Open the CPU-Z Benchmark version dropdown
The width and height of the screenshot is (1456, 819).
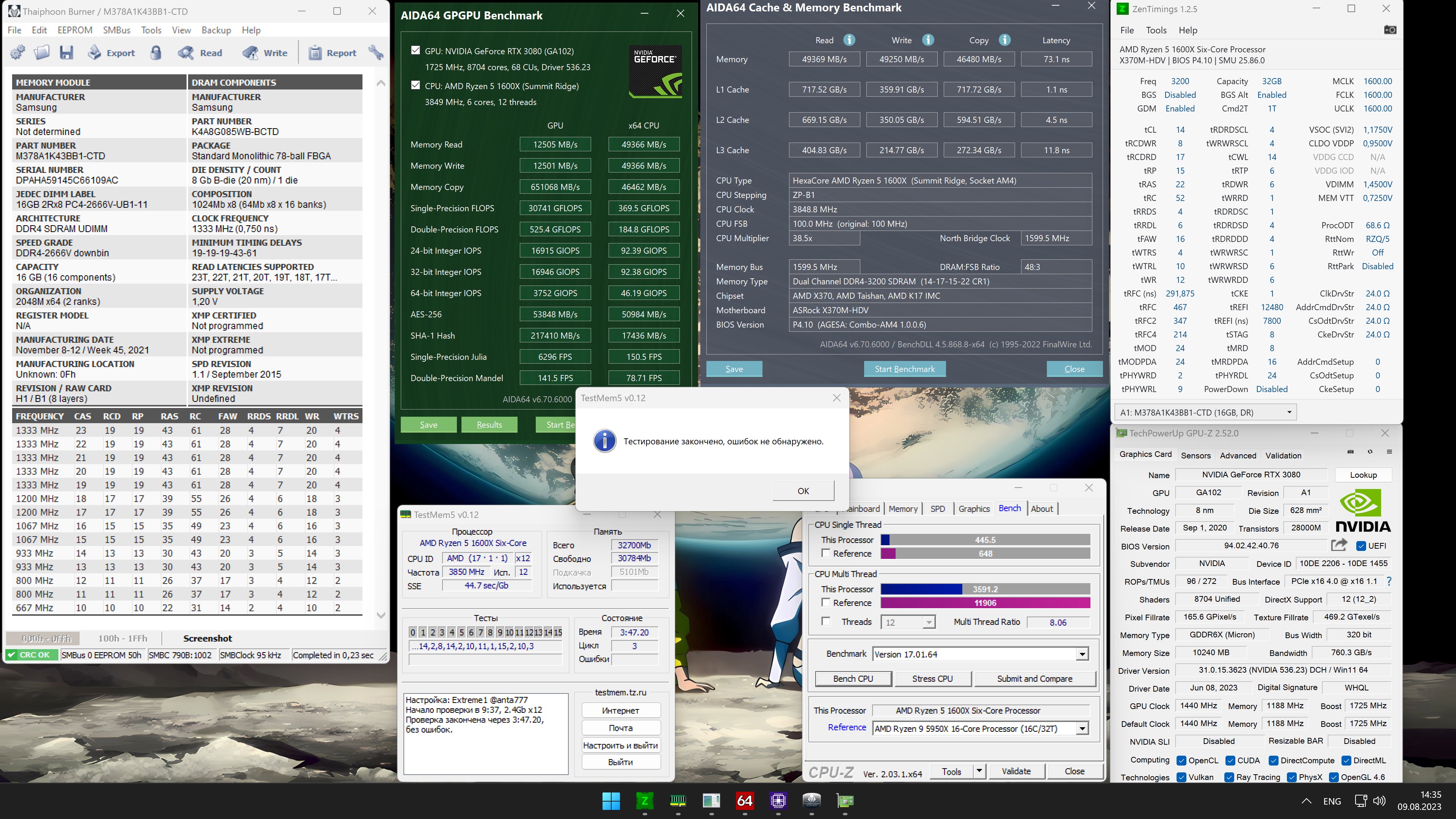(1082, 654)
